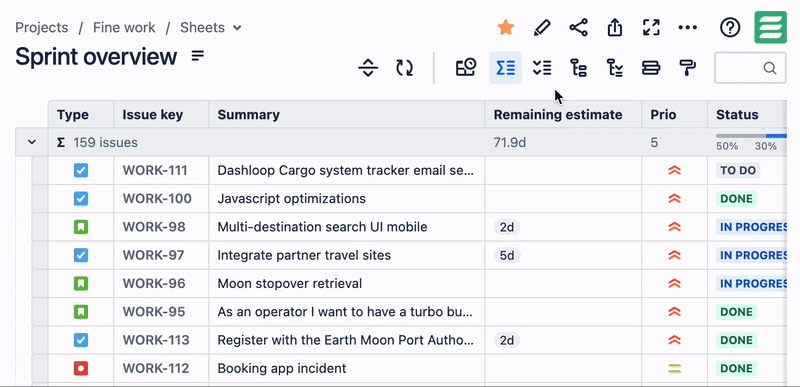The width and height of the screenshot is (800, 387).
Task: Click the search input field
Action: point(750,68)
